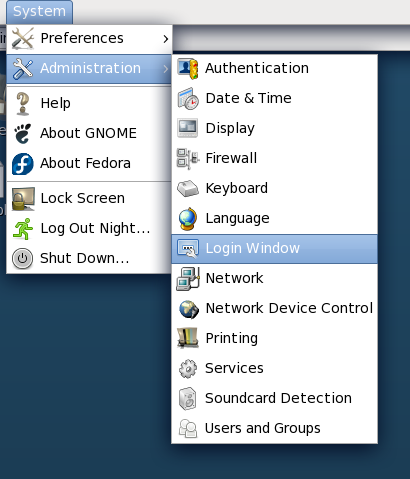Click the Printing printer icon
The width and height of the screenshot is (410, 479).
coord(188,338)
